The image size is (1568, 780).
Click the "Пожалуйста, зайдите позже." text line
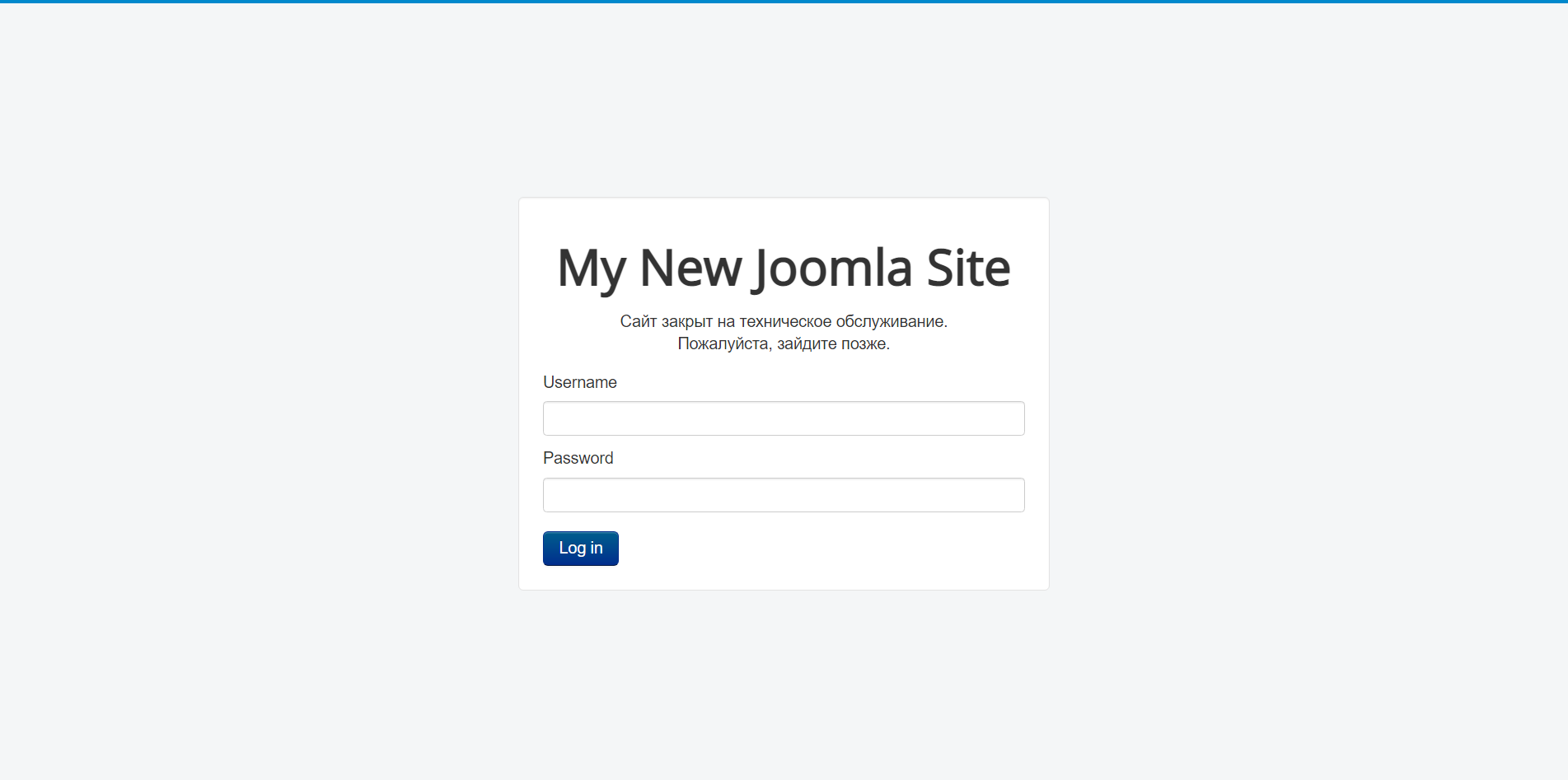(x=784, y=343)
